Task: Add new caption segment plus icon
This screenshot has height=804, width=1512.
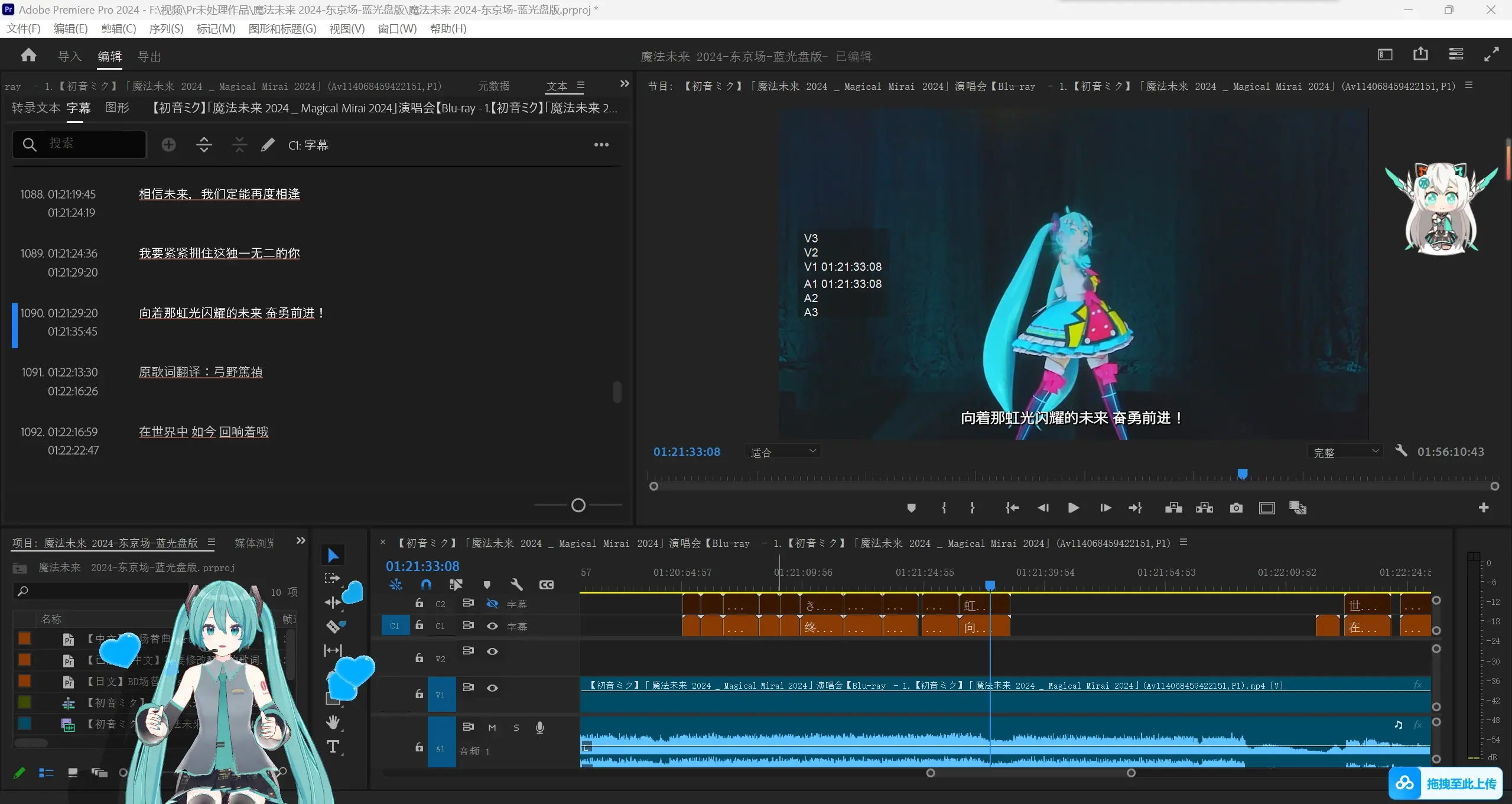Action: click(168, 145)
